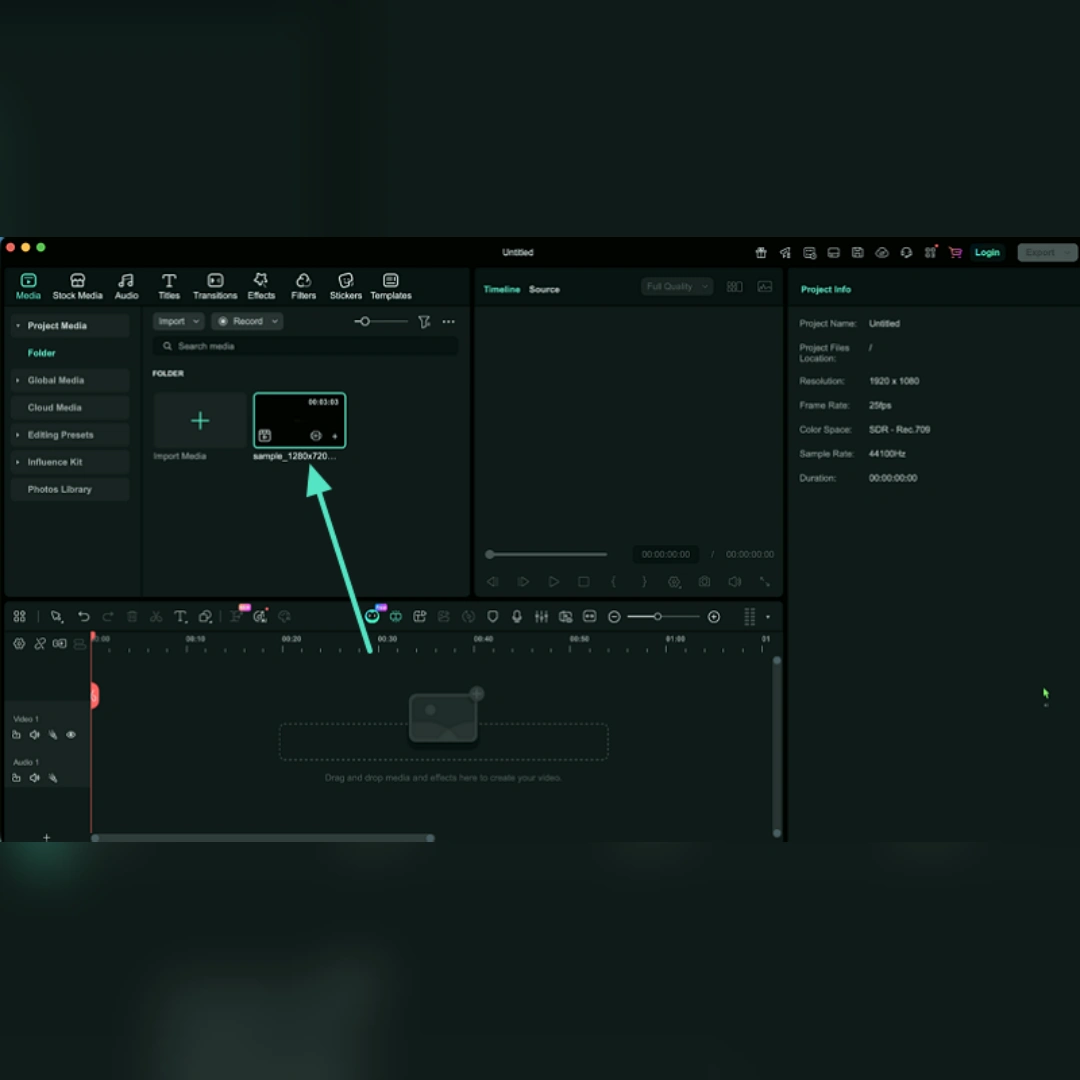The height and width of the screenshot is (1080, 1080).
Task: Lock the Video 1 track
Action: coord(17,735)
